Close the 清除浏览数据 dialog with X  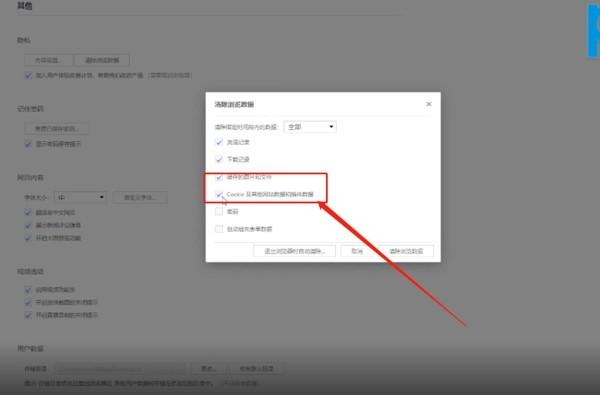tap(429, 104)
